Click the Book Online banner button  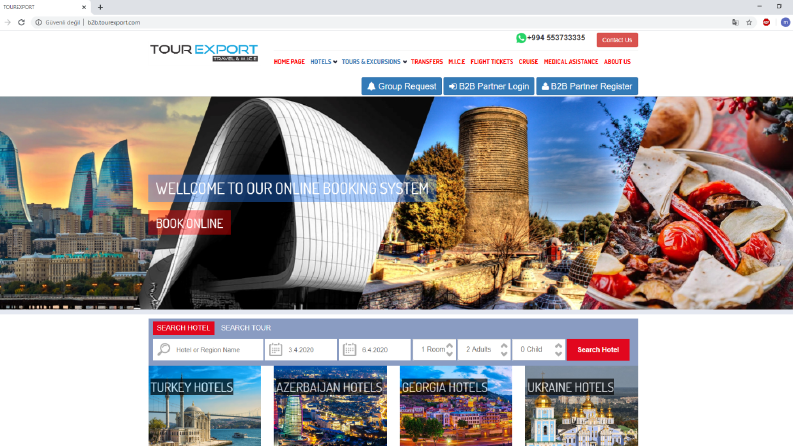point(190,223)
